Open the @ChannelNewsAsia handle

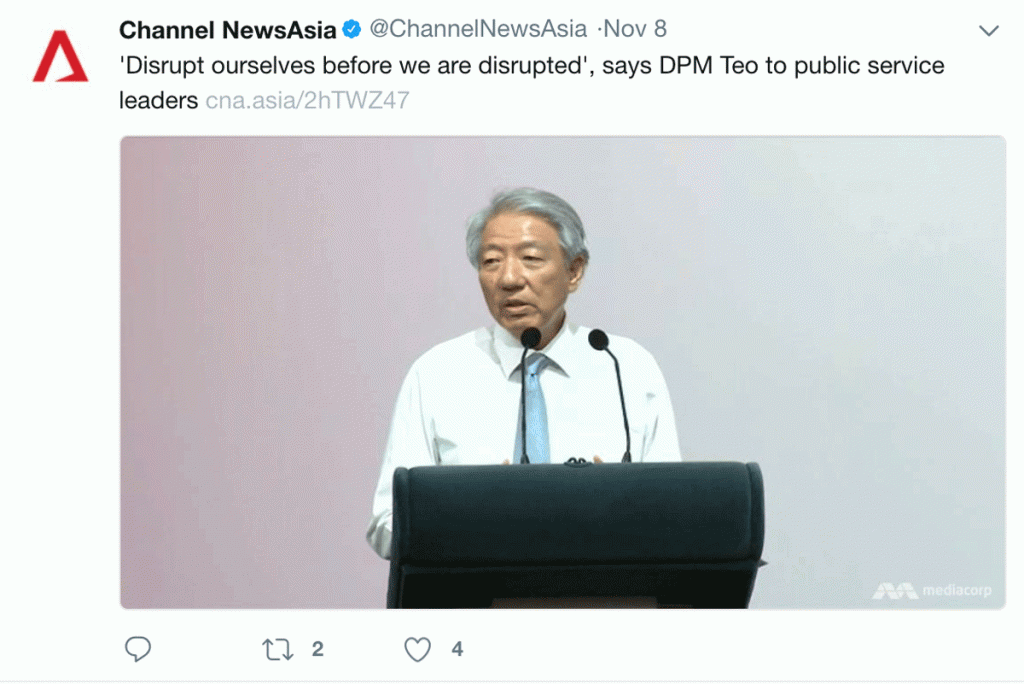coord(478,29)
